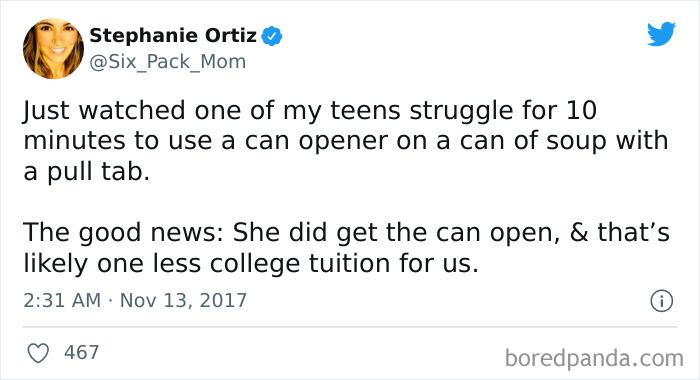Viewport: 700px width, 380px height.
Task: Click the word 'struggle' in the tweet
Action: 461,112
